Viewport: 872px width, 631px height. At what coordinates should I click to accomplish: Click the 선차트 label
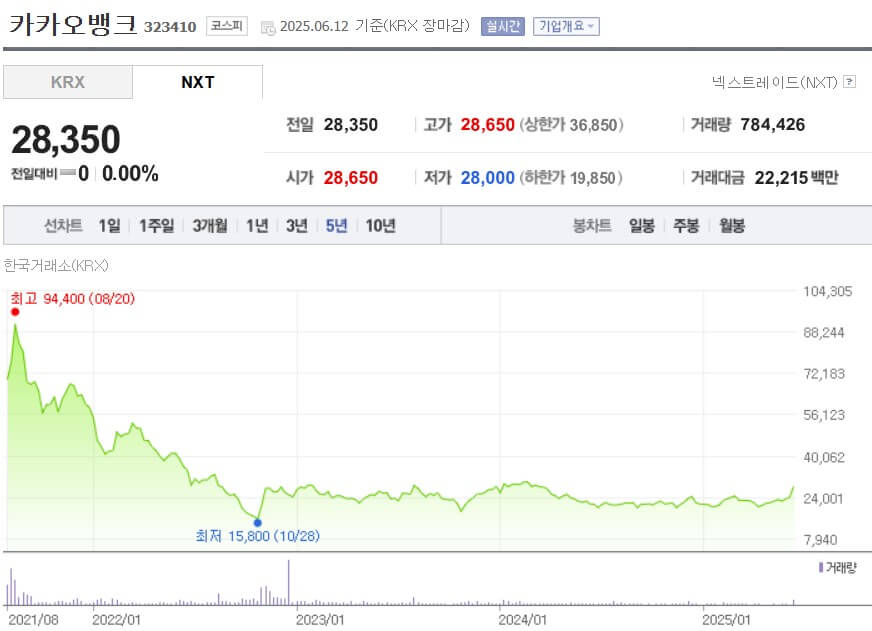pos(63,226)
